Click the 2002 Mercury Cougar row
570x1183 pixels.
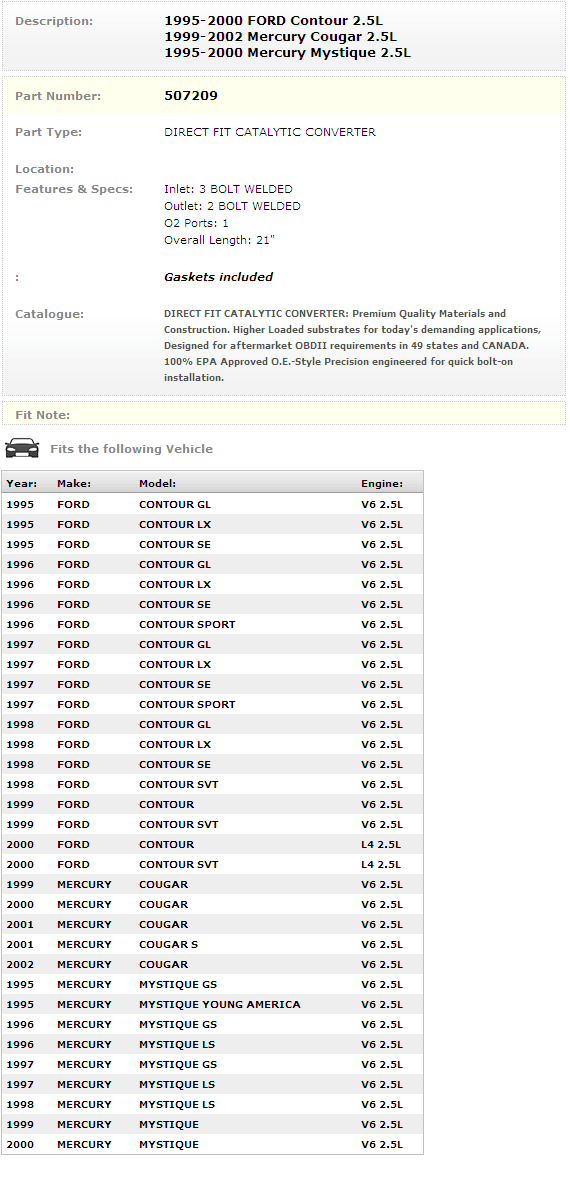[x=213, y=964]
